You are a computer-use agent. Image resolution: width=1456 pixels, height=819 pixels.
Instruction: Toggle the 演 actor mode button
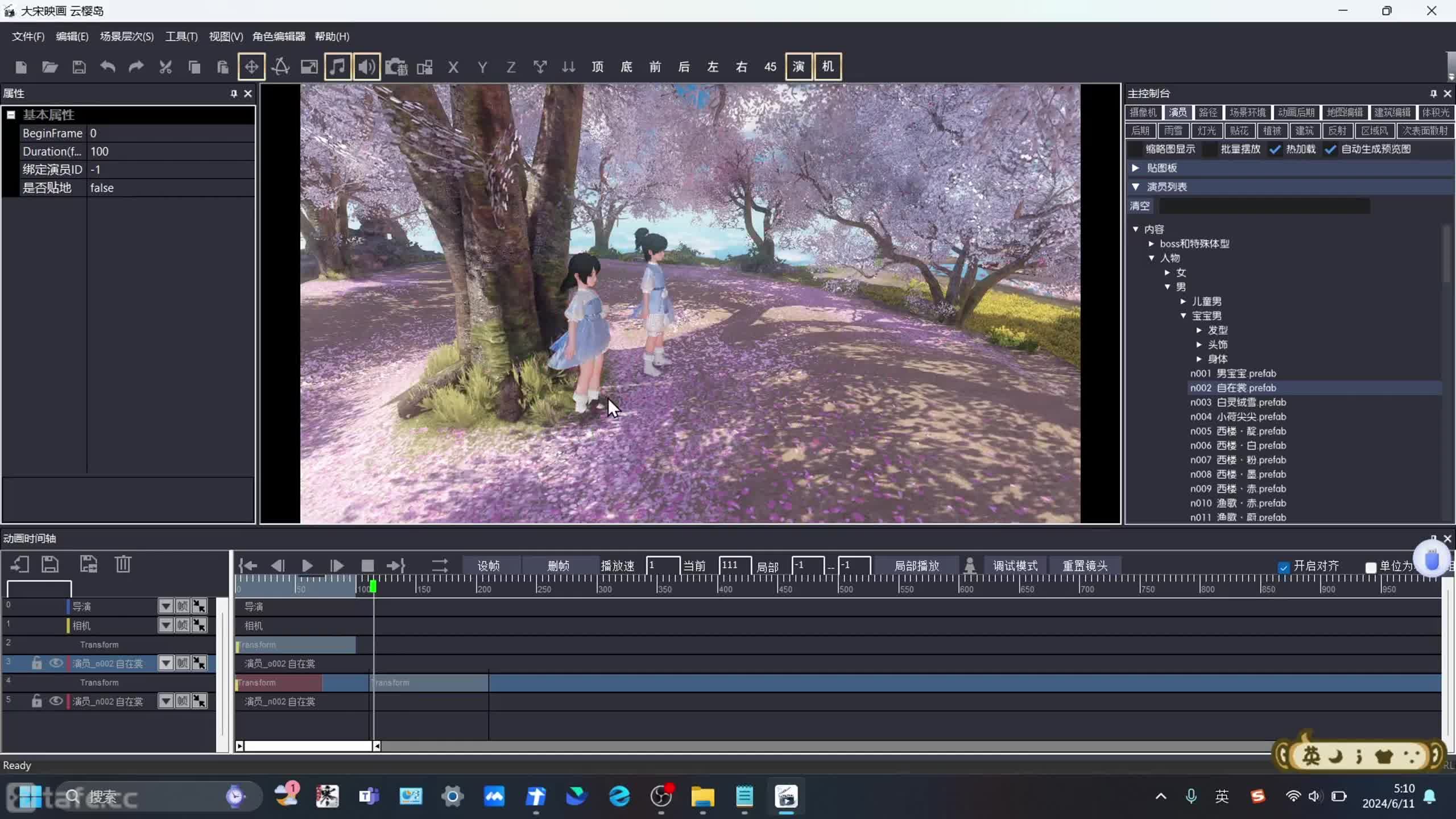(x=799, y=67)
